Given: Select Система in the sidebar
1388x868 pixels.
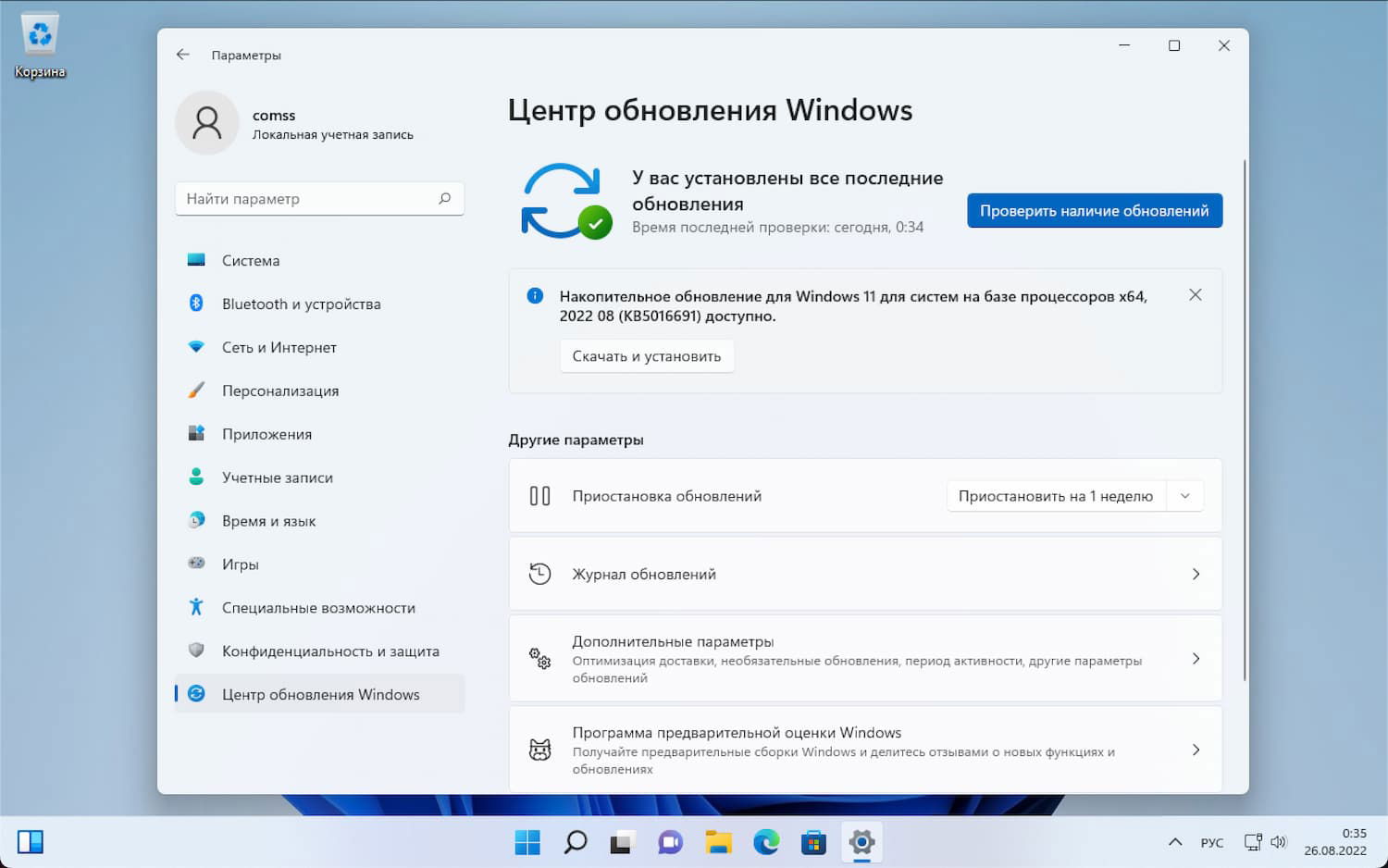Looking at the screenshot, I should (250, 260).
